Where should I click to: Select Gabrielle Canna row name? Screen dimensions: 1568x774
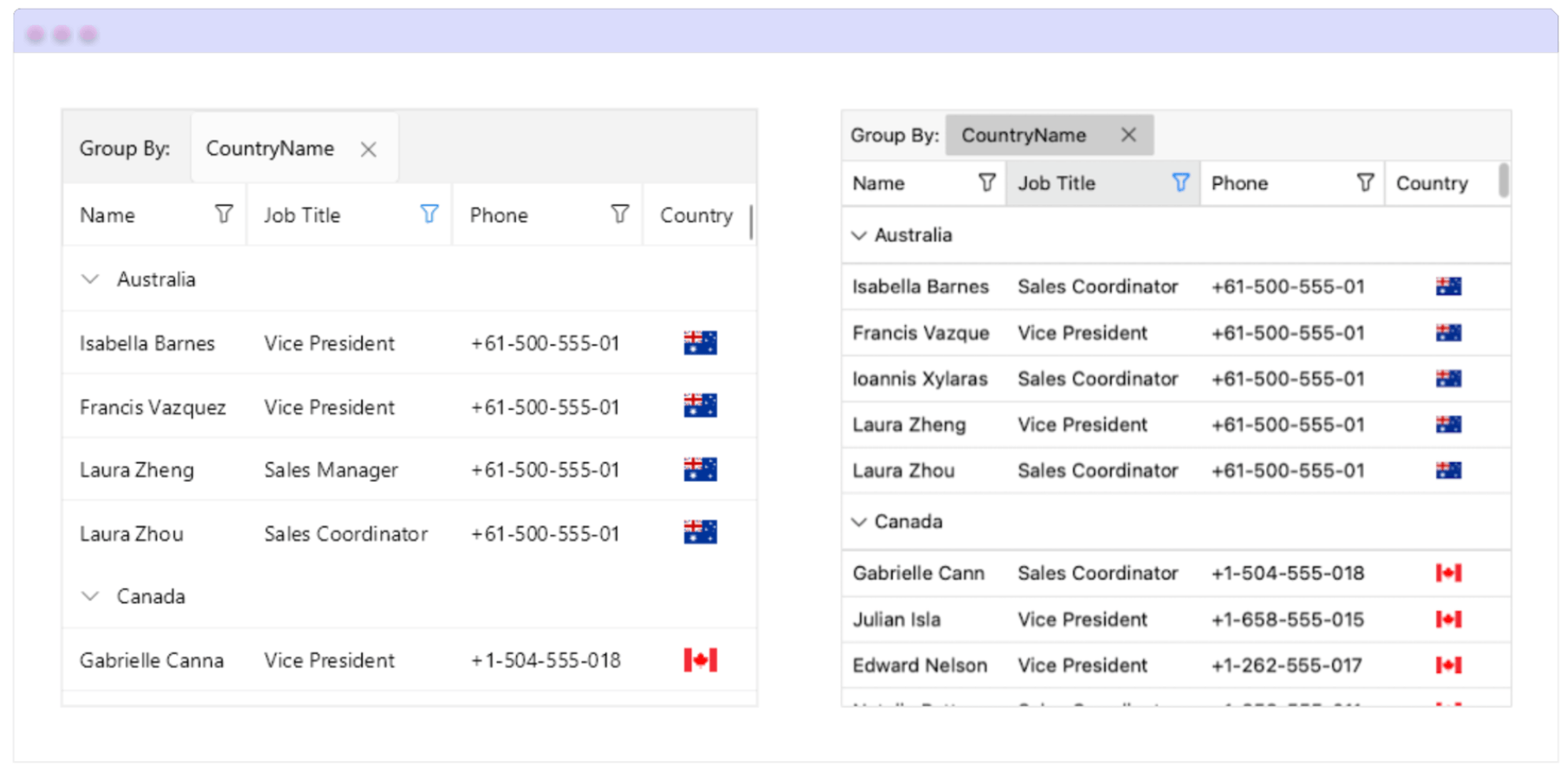152,660
